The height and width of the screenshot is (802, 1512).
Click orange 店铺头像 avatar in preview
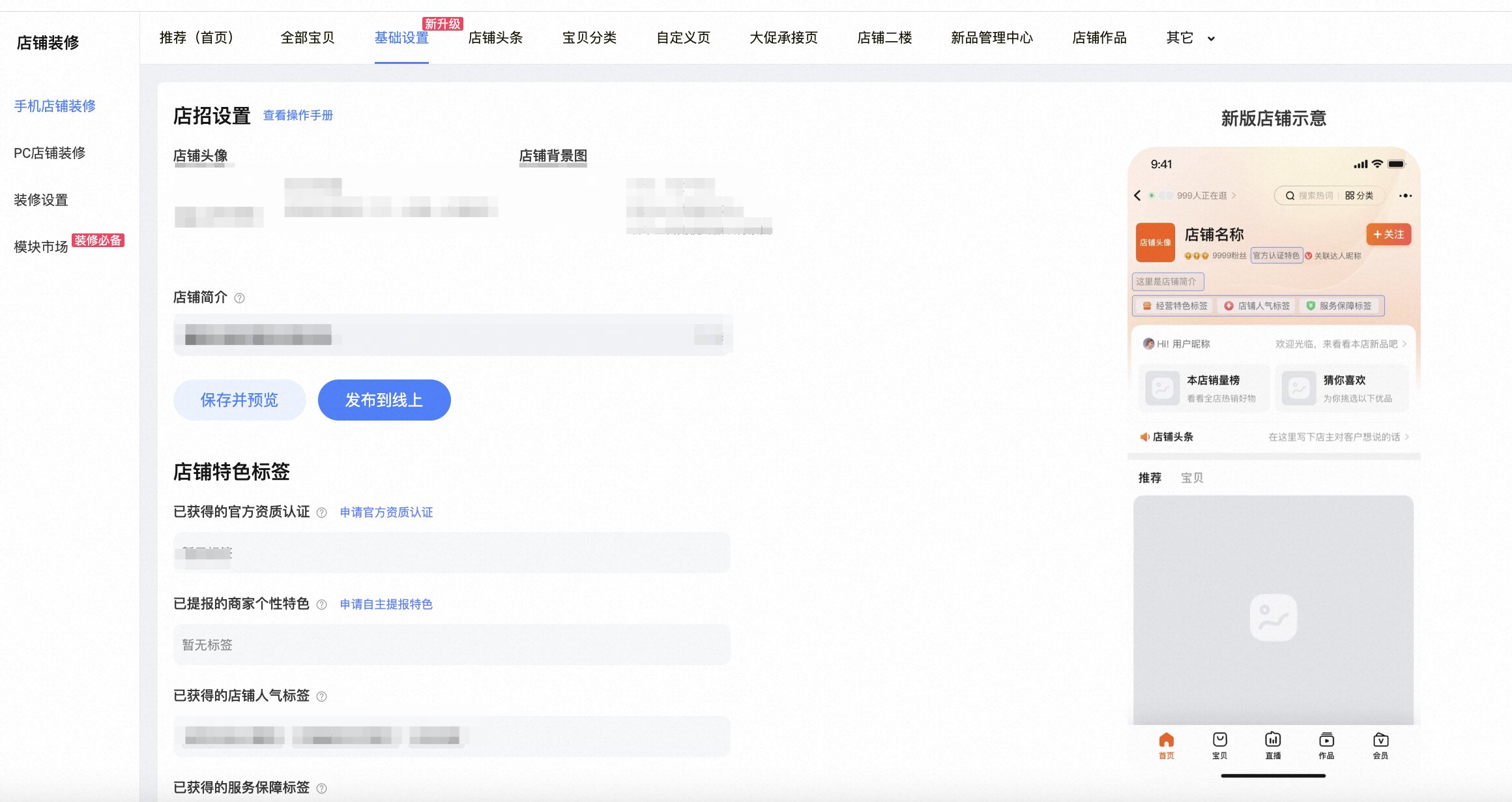[1155, 243]
